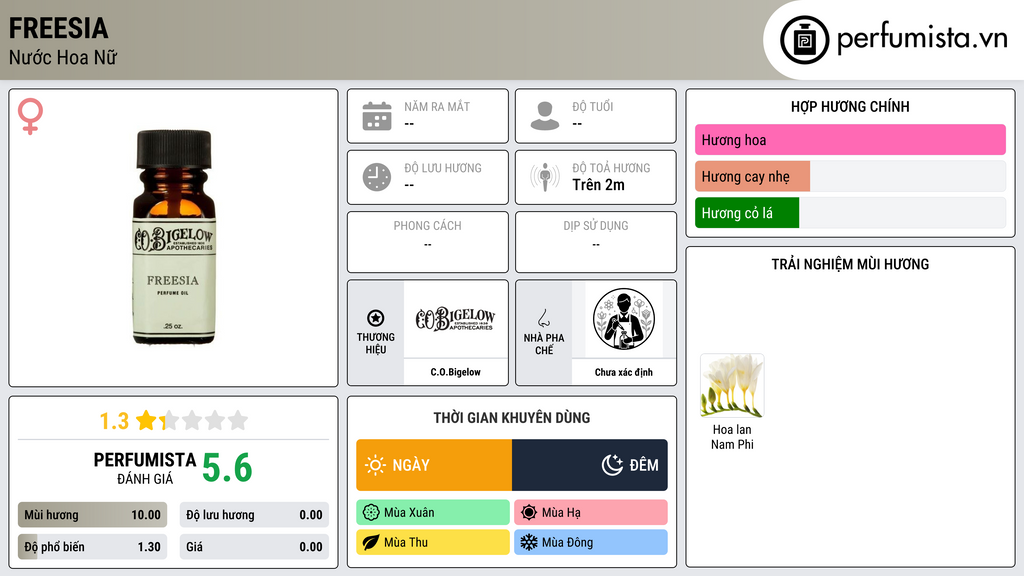Screen dimensions: 1024x576
Task: Click the 5.6 Perfumista score
Action: pos(227,468)
